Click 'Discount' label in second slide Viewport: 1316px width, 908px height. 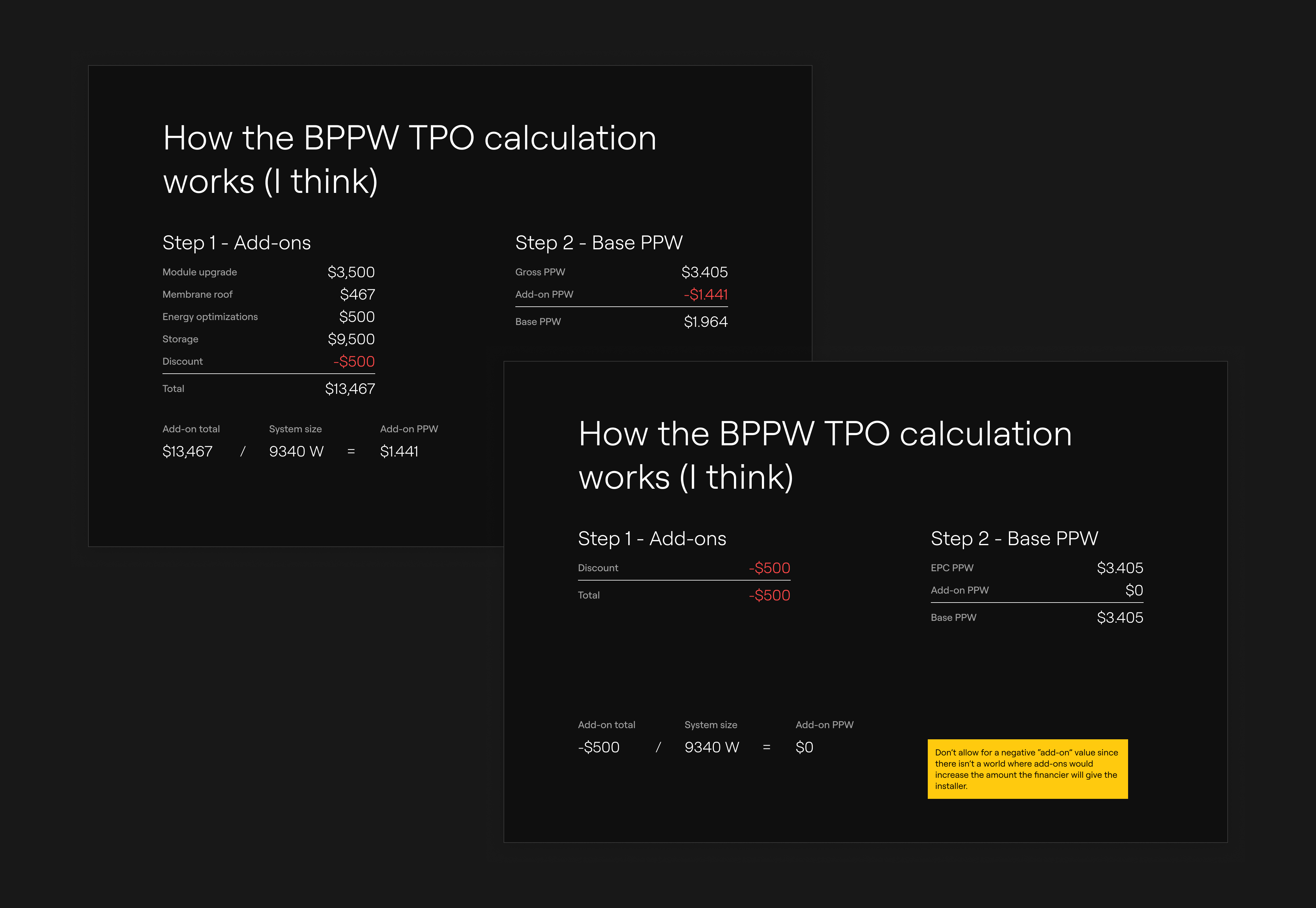pyautogui.click(x=598, y=568)
